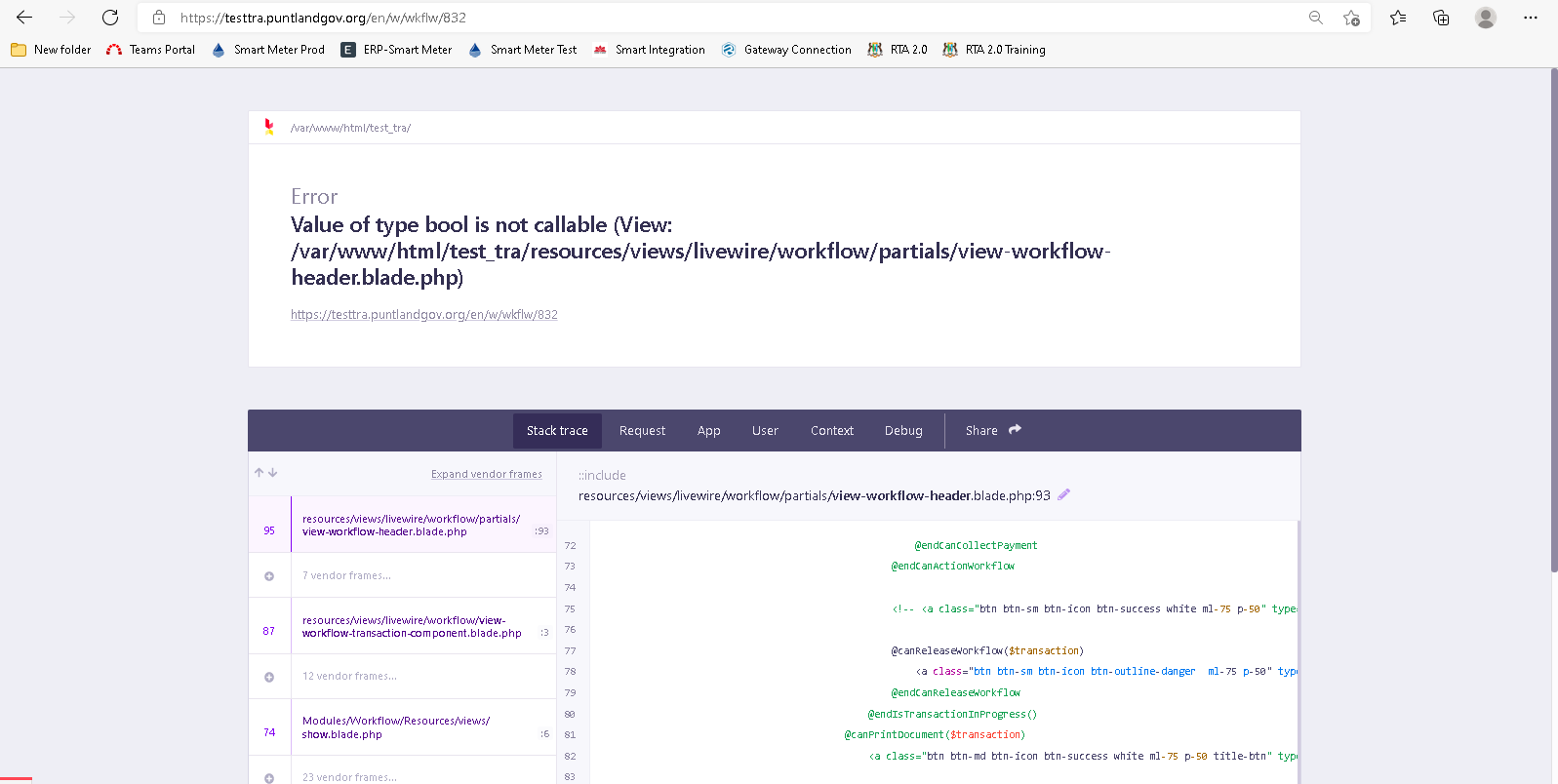Click the /var/www/html/test_tra/ path text
The width and height of the screenshot is (1558, 784).
350,128
